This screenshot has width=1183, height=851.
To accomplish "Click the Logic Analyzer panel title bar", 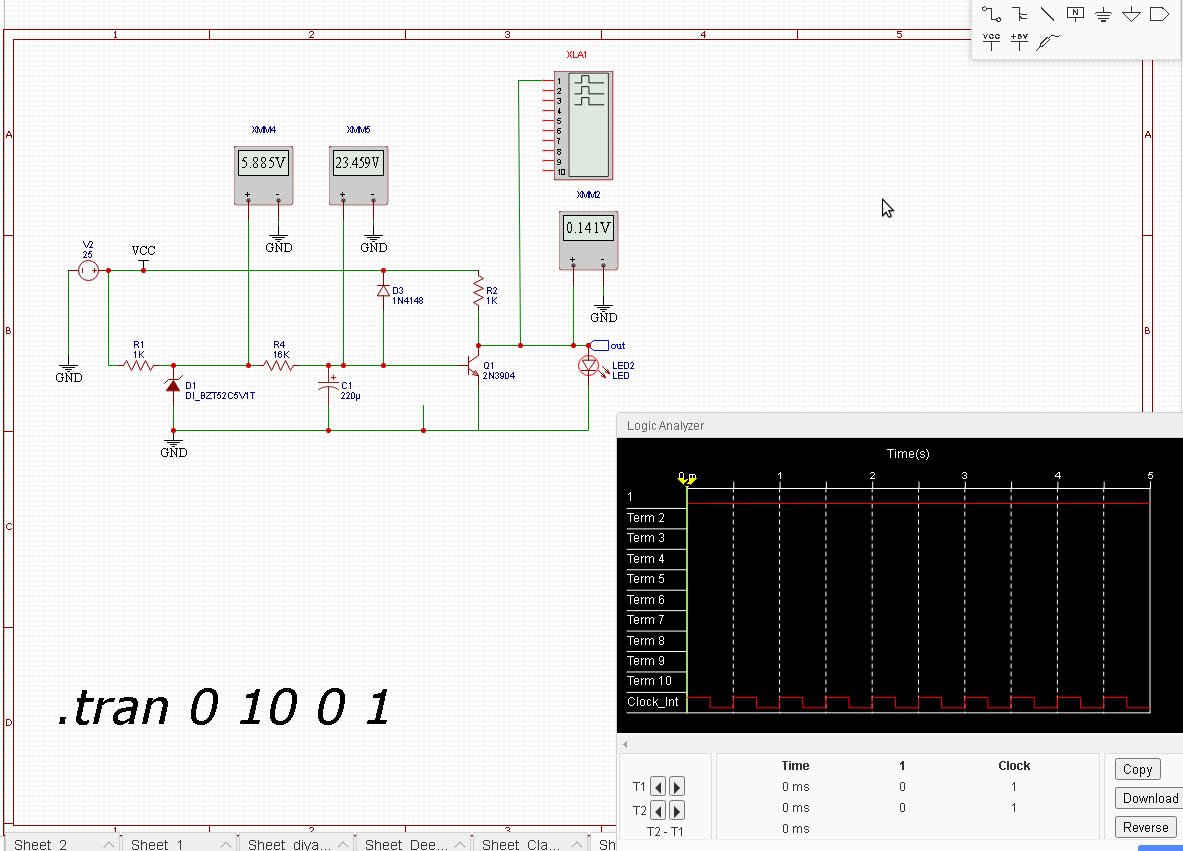I will 899,426.
